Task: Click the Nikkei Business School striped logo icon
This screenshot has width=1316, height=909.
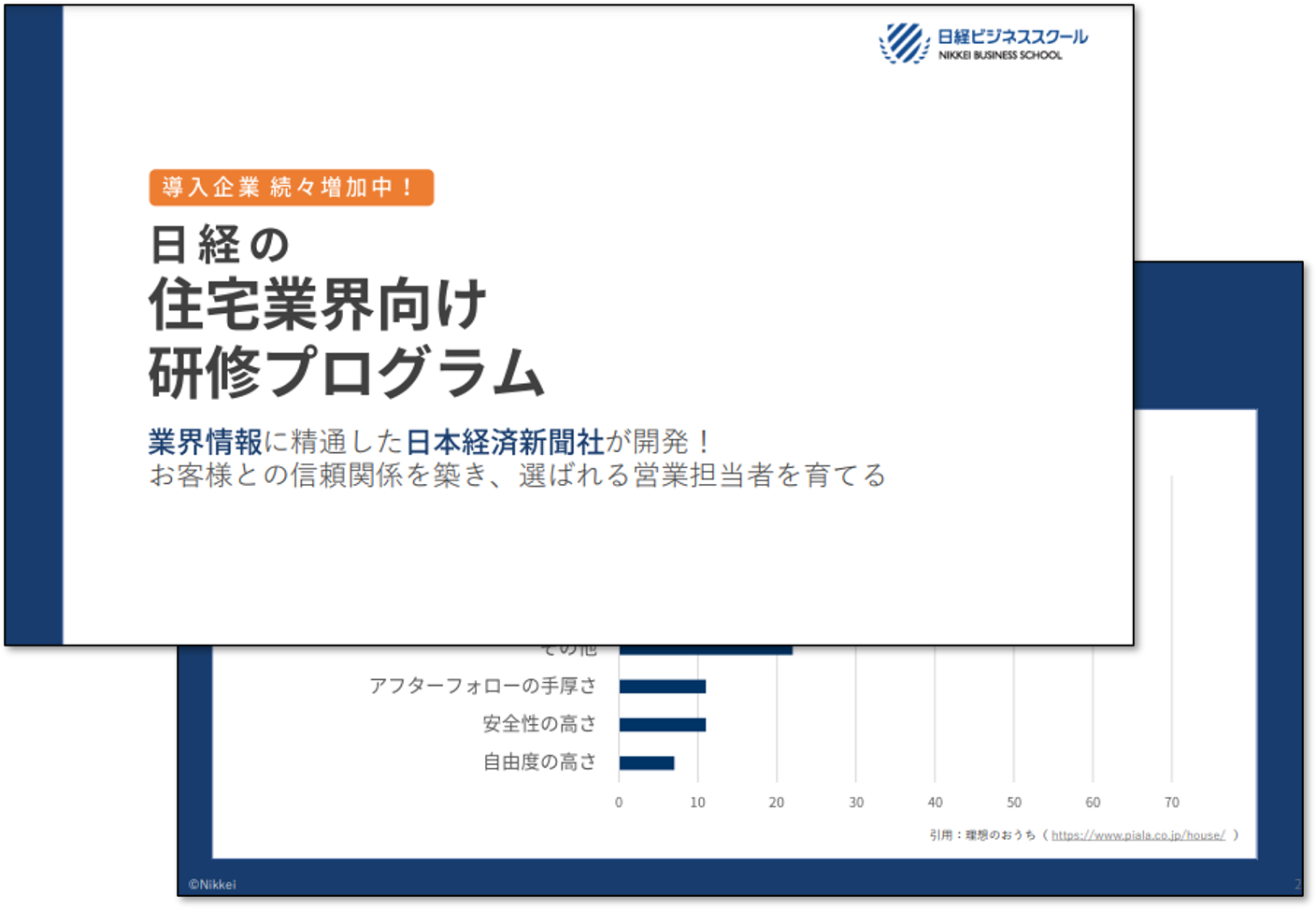Action: click(904, 43)
